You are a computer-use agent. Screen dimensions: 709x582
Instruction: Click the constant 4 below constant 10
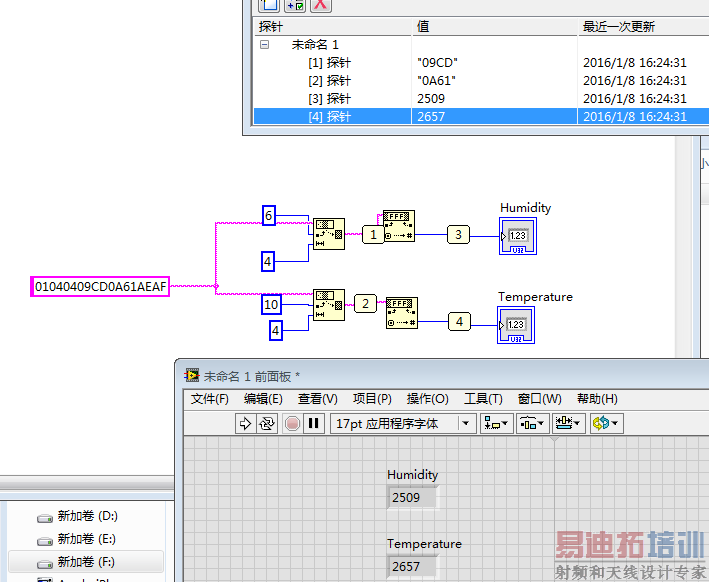276,331
